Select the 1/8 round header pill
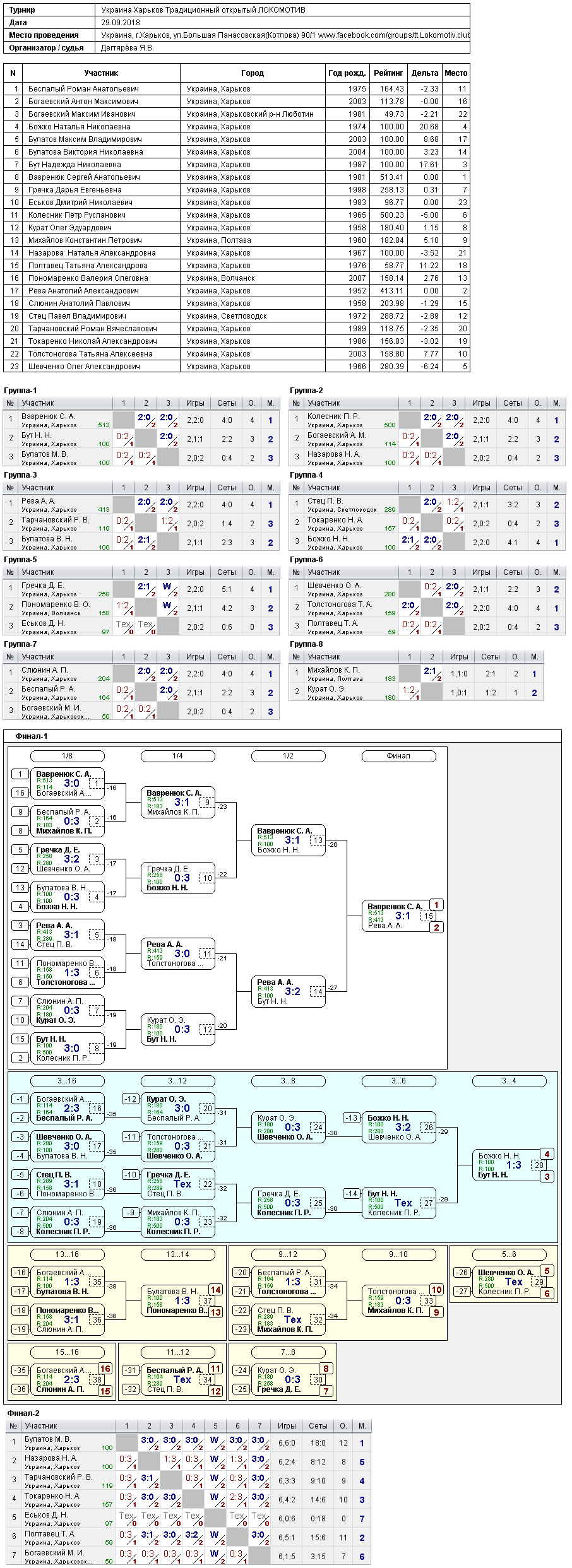572x1568 pixels. pos(67,756)
